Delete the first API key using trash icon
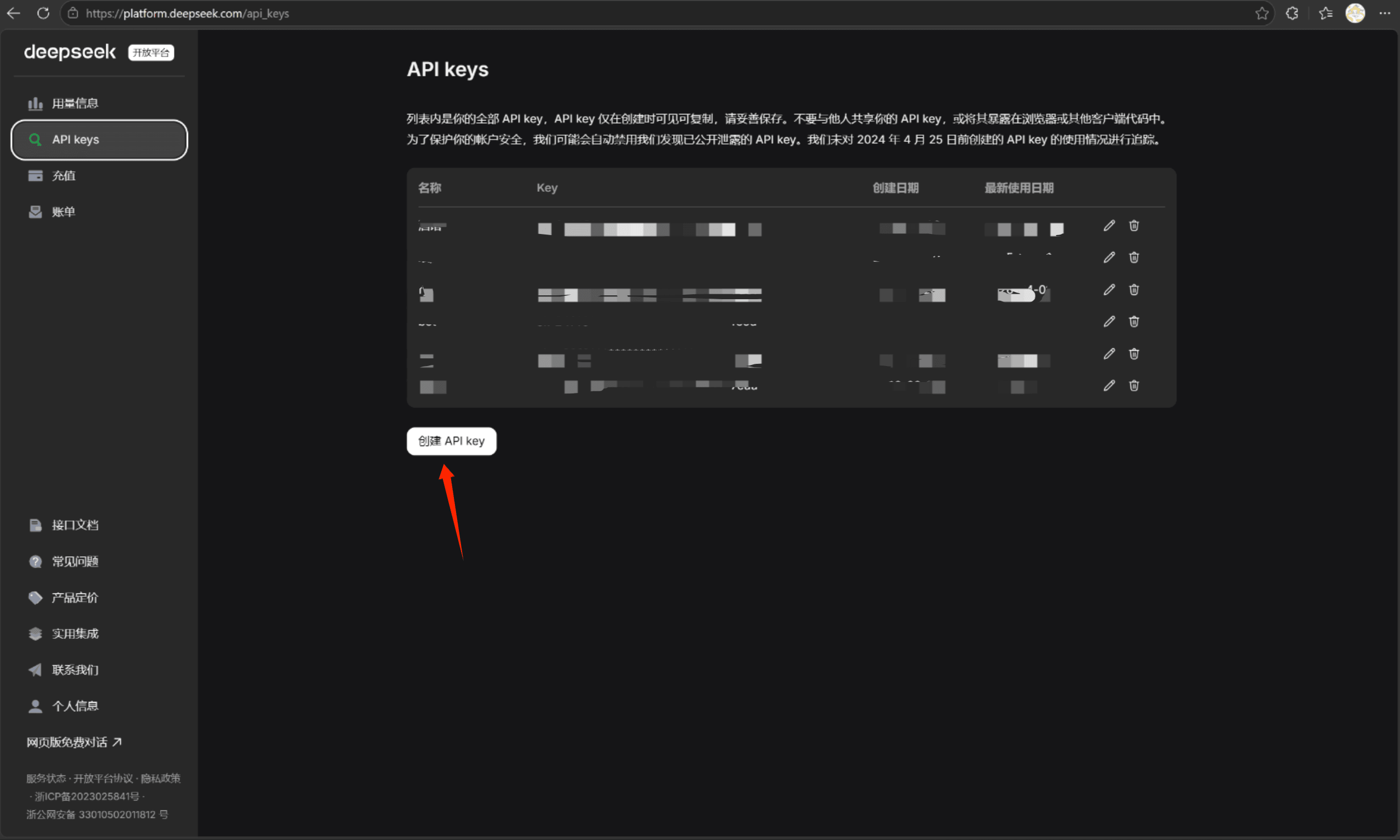This screenshot has width=1400, height=840. (1134, 226)
